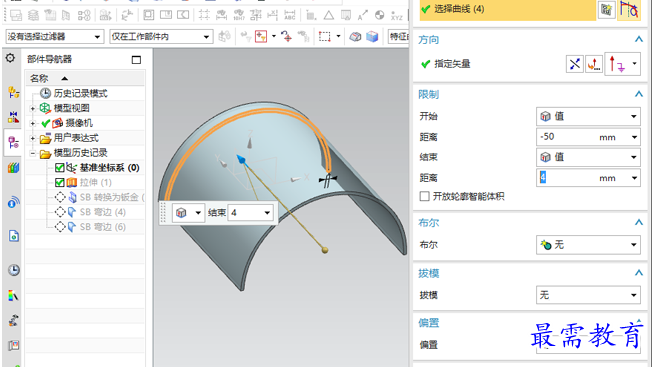Sort tree by the Name column header

[x=85, y=78]
